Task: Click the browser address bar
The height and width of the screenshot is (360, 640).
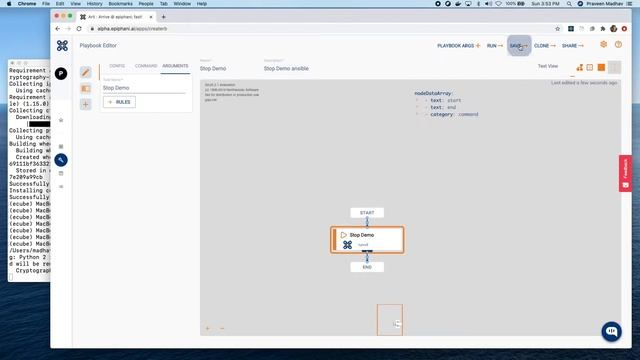Action: 318,29
